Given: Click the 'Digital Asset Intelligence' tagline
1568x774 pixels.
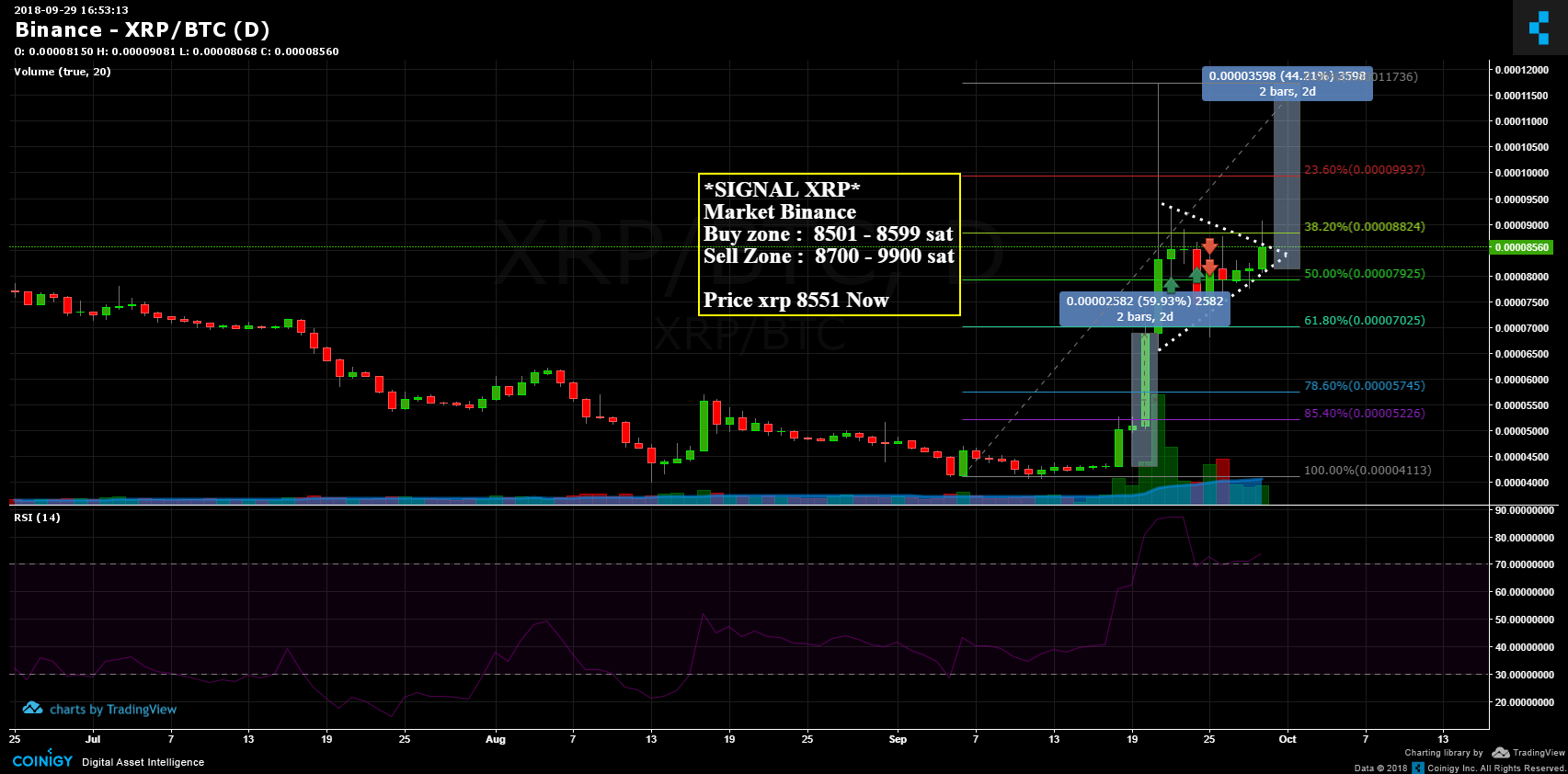Looking at the screenshot, I should tap(143, 762).
